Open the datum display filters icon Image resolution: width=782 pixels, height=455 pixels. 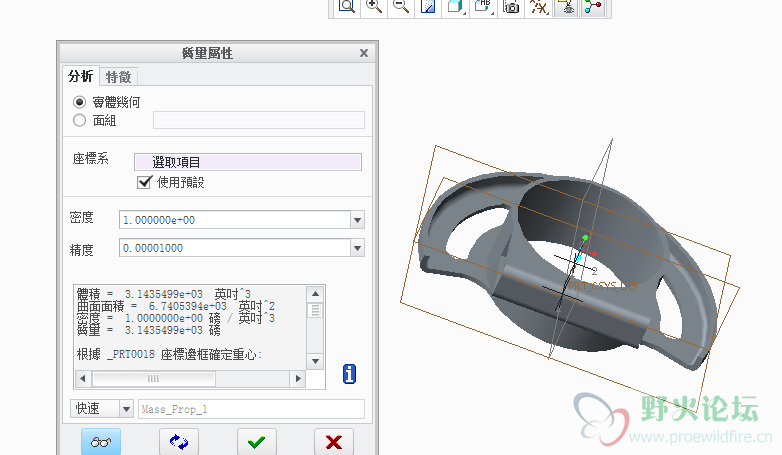(x=539, y=7)
